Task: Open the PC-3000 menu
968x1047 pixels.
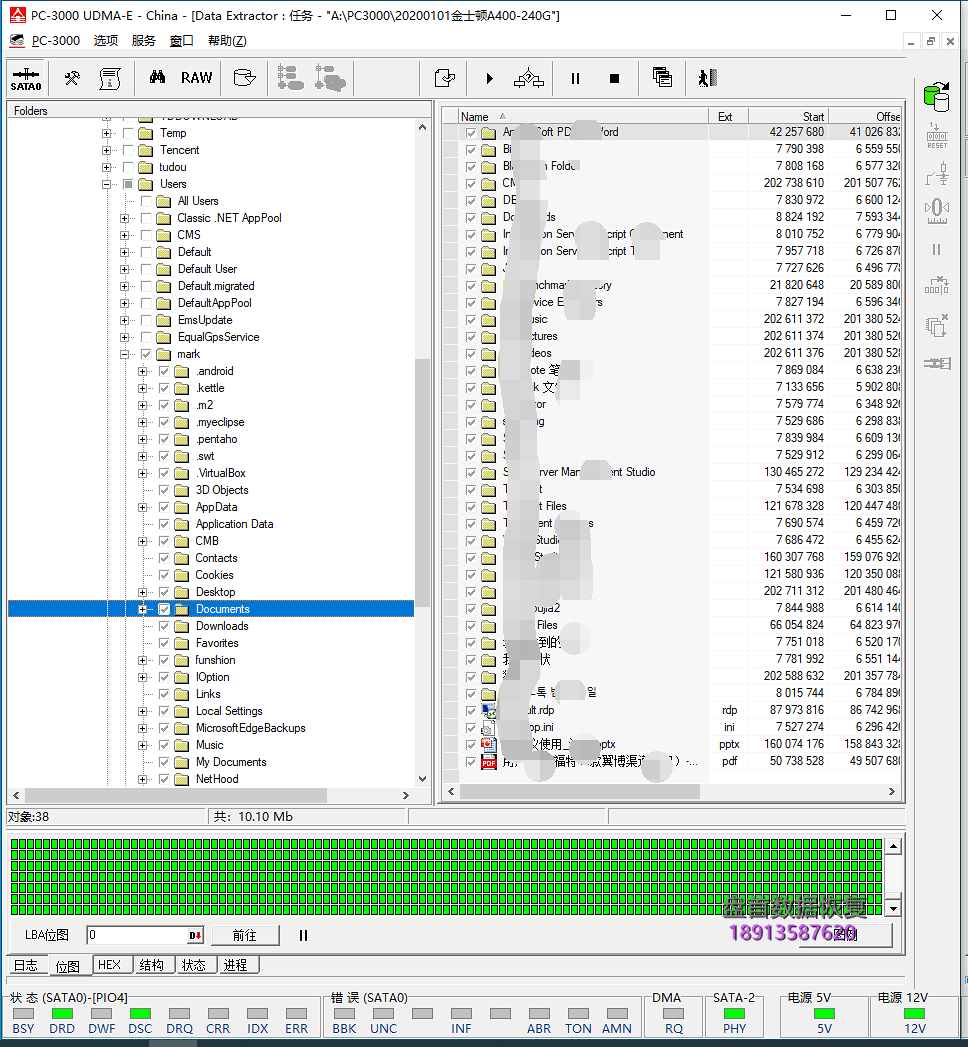Action: tap(55, 41)
